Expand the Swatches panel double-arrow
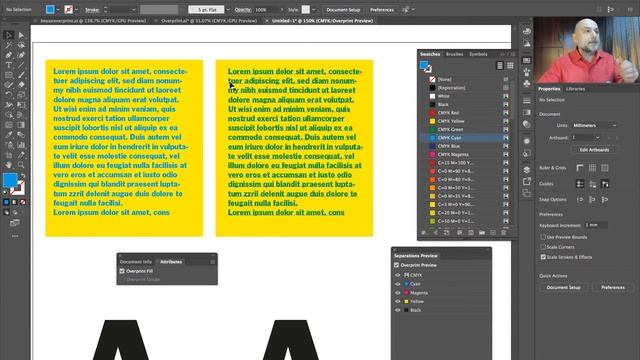Viewport: 640px width, 360px height. coord(503,54)
